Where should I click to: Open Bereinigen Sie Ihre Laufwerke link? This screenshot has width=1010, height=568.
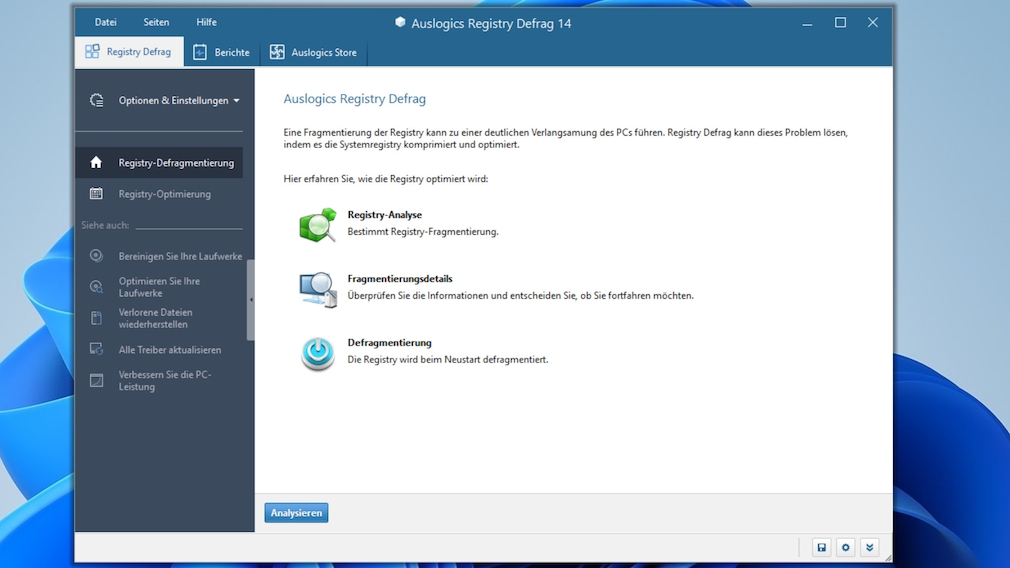pyautogui.click(x=180, y=256)
